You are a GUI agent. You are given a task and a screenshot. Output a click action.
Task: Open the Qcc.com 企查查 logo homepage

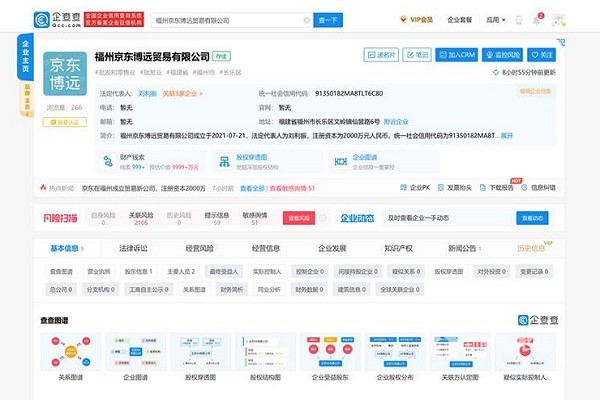[x=57, y=20]
